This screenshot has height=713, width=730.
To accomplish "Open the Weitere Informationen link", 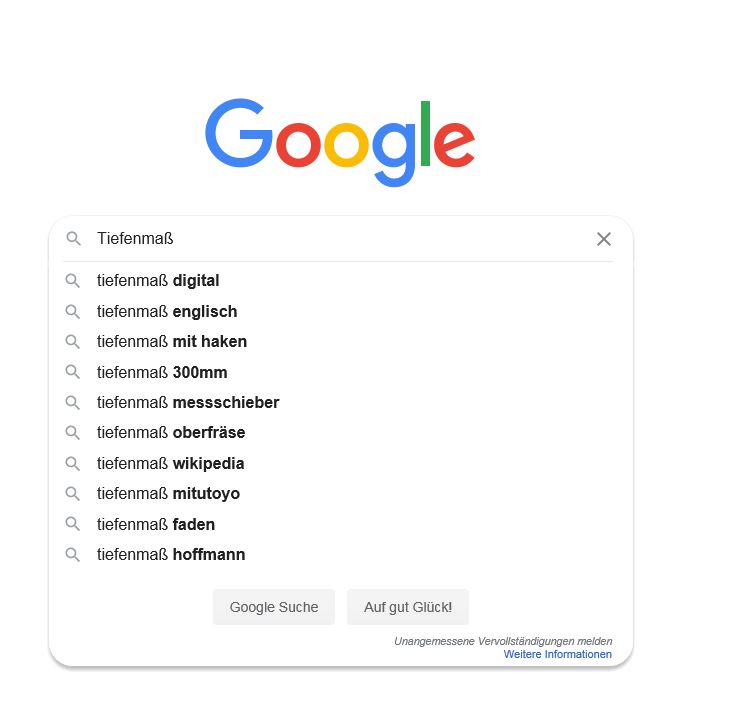I will (557, 654).
